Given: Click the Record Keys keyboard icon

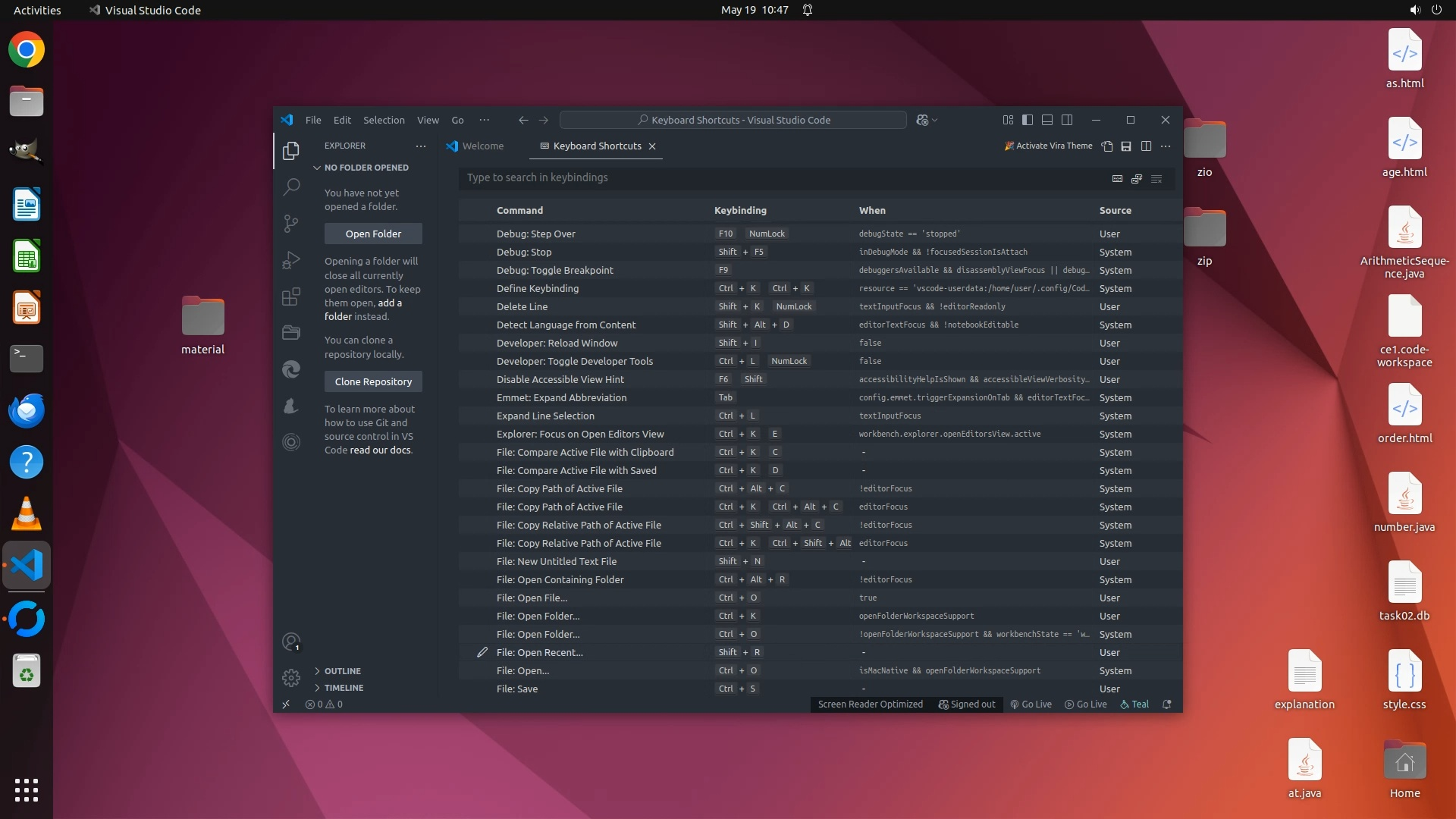Looking at the screenshot, I should [1117, 179].
